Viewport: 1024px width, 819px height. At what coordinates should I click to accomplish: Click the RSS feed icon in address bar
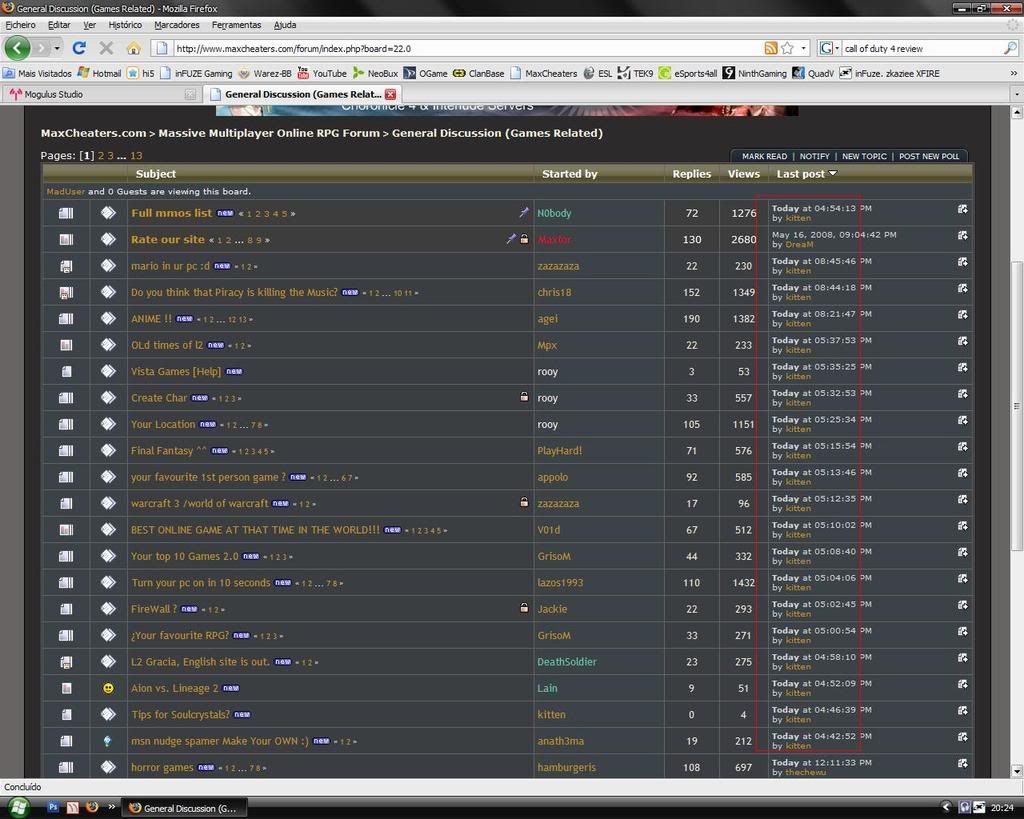pos(770,48)
